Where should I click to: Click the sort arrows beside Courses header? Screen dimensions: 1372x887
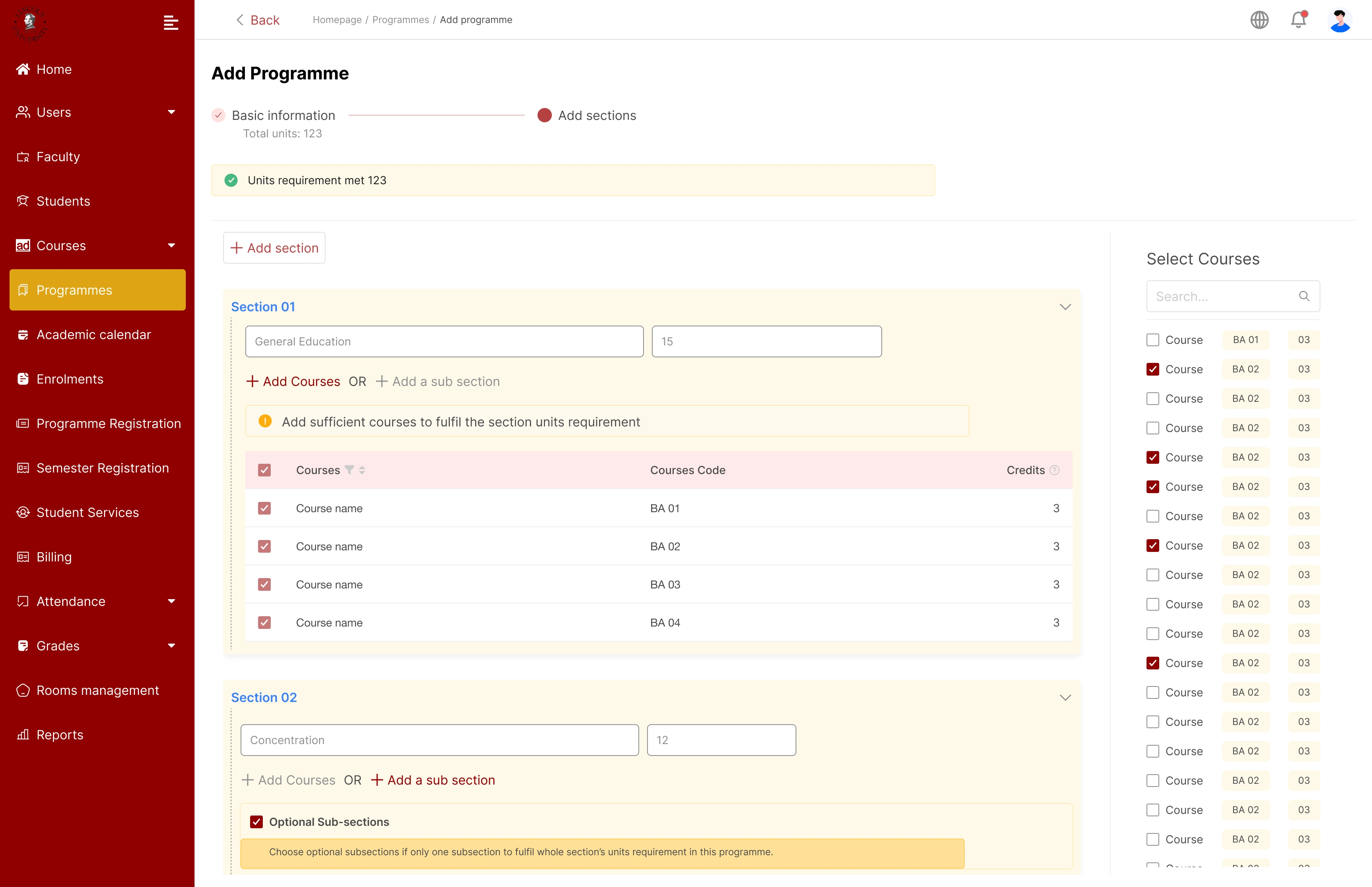coord(362,470)
